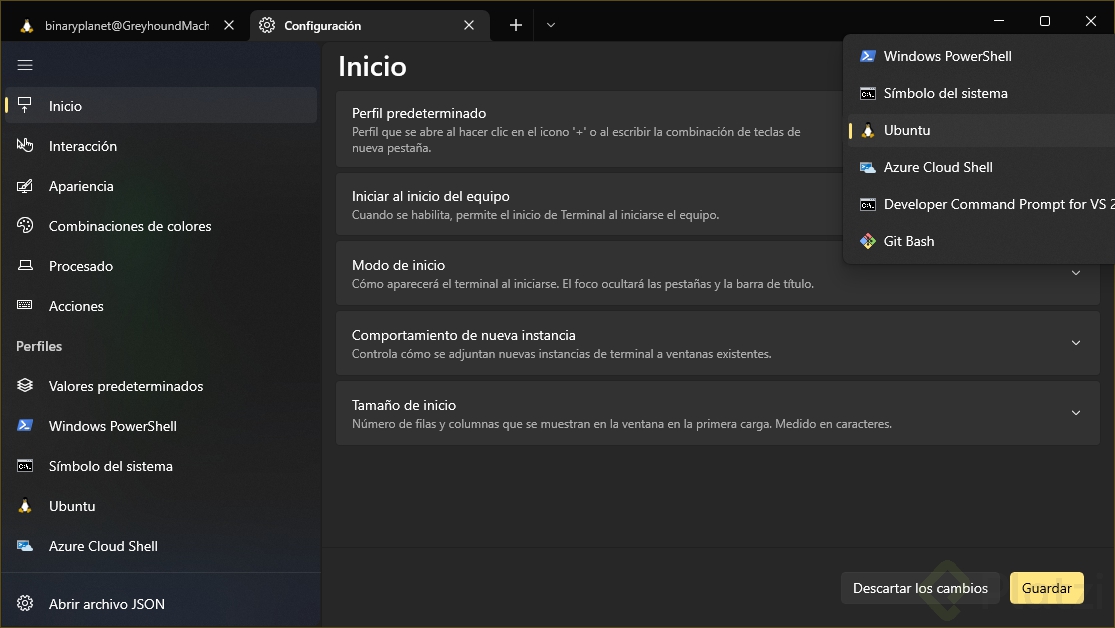Close the Configuración tab
The image size is (1115, 628).
point(469,26)
